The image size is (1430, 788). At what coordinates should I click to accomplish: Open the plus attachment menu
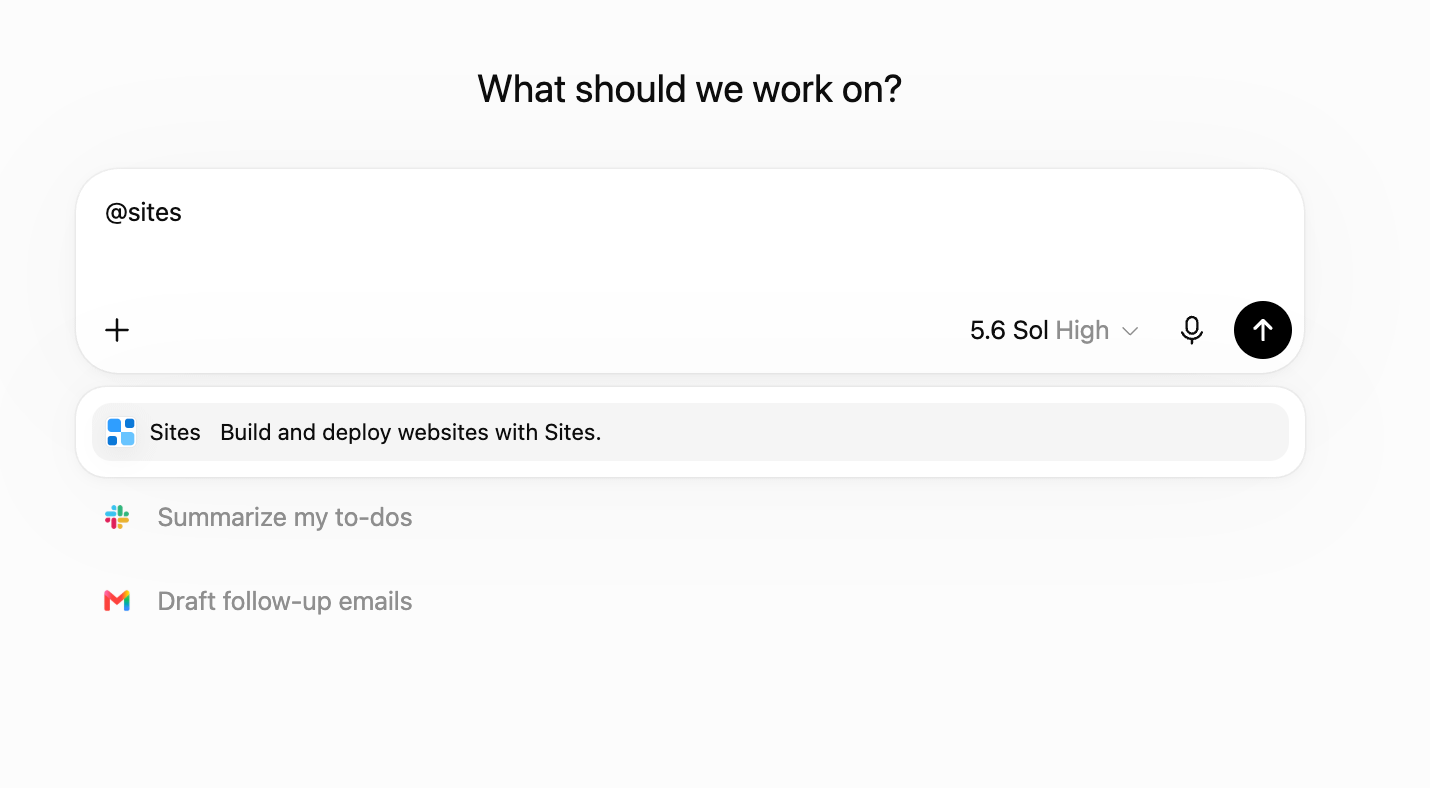[x=117, y=330]
